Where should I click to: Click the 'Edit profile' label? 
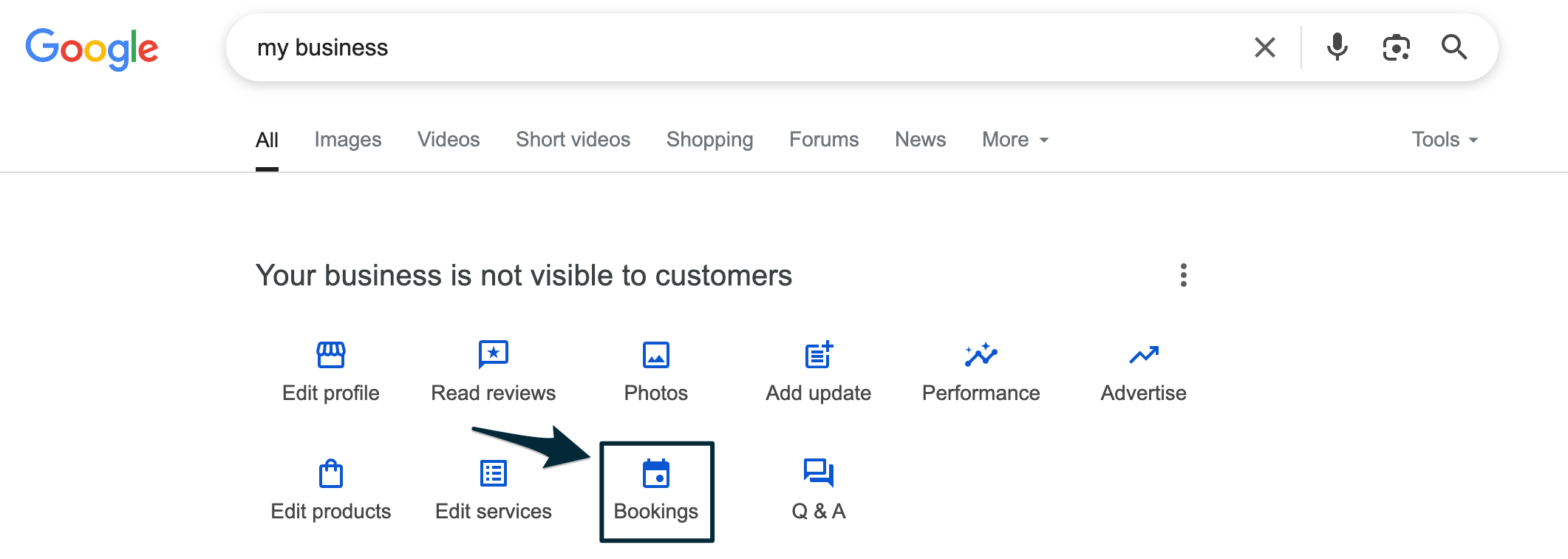coord(331,393)
